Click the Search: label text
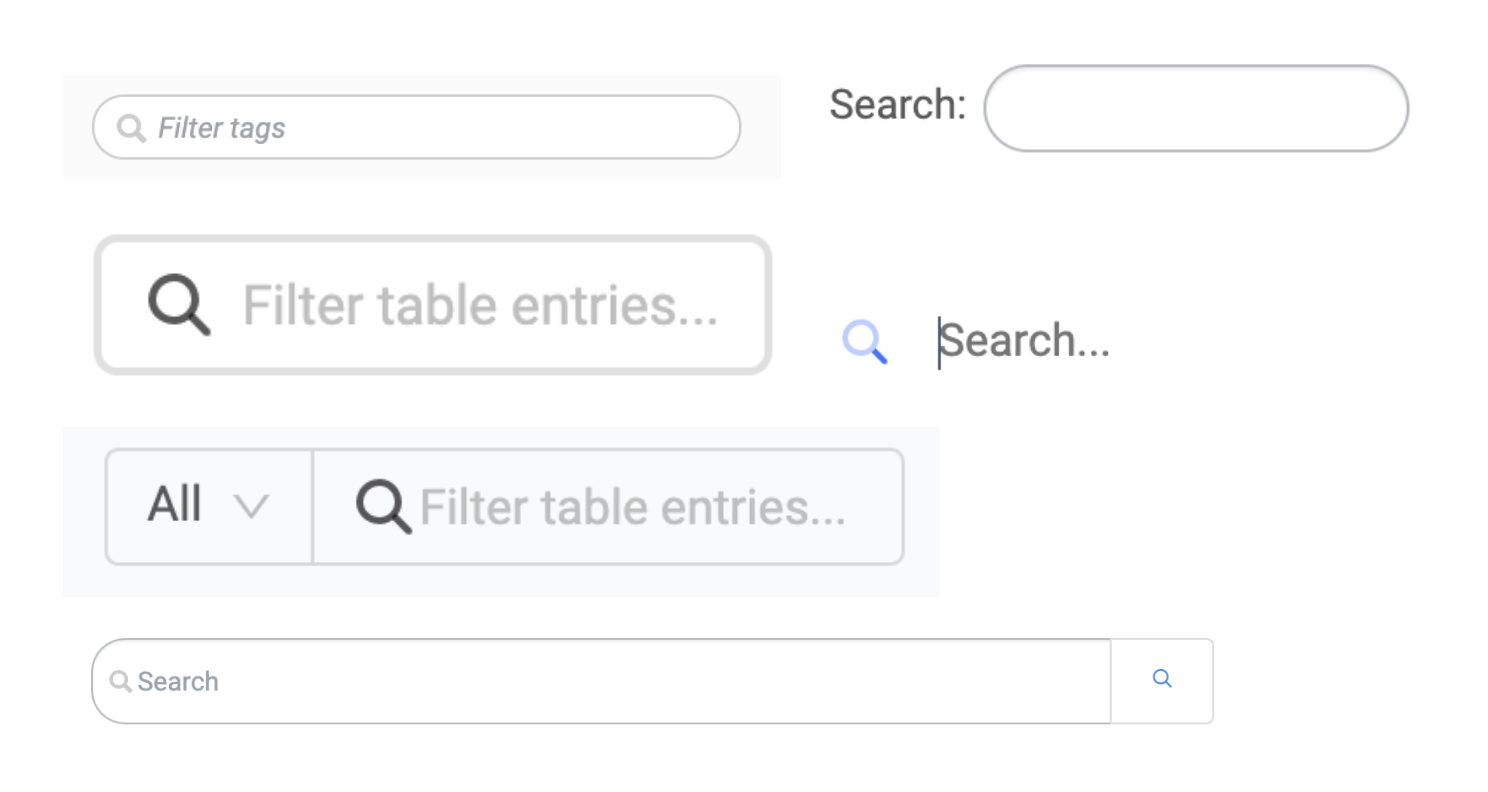 895,105
